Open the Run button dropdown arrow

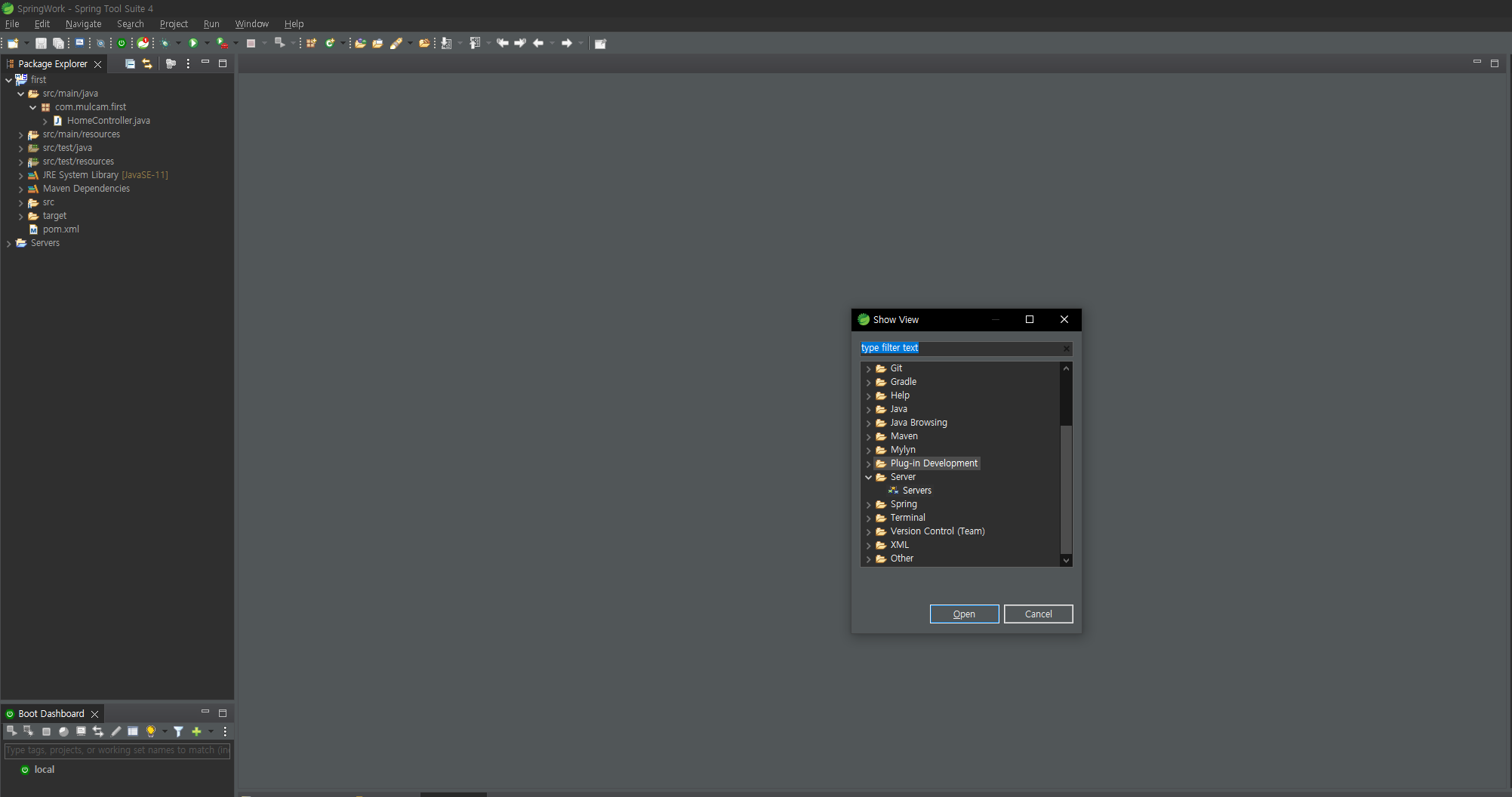[207, 43]
